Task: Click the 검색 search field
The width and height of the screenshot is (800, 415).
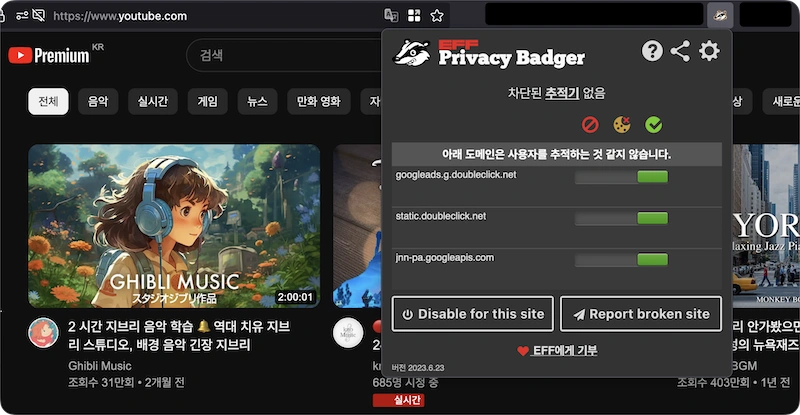Action: point(284,55)
